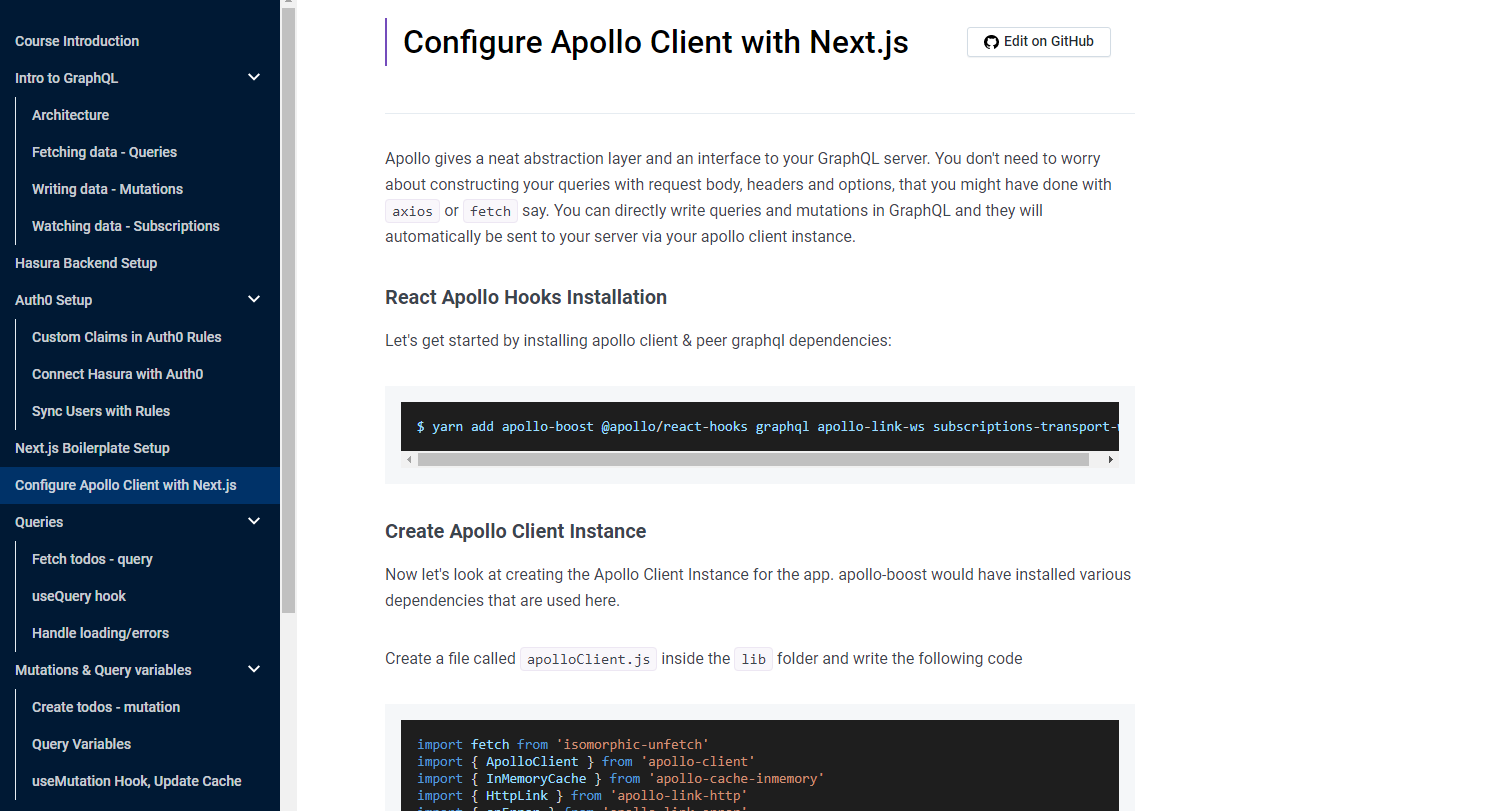Click the inline code 'lib'
1492x811 pixels.
click(753, 659)
